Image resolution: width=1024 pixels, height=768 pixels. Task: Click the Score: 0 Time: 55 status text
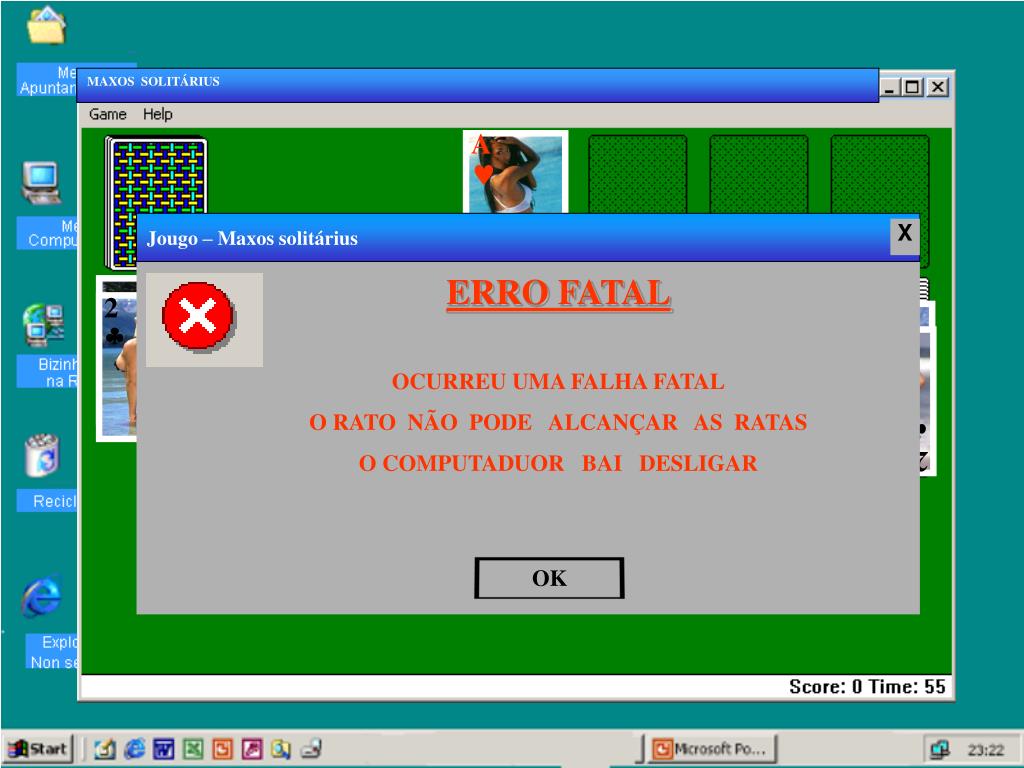867,686
